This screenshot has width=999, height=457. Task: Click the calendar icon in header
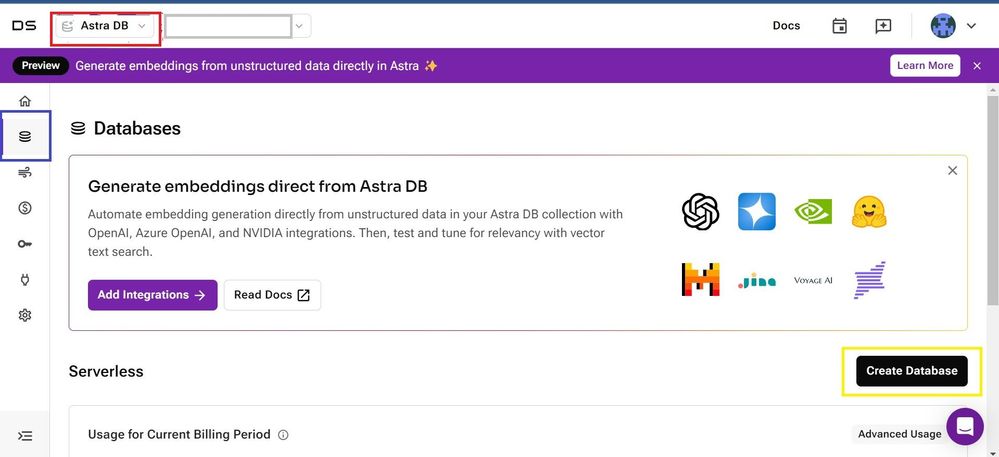(x=840, y=26)
